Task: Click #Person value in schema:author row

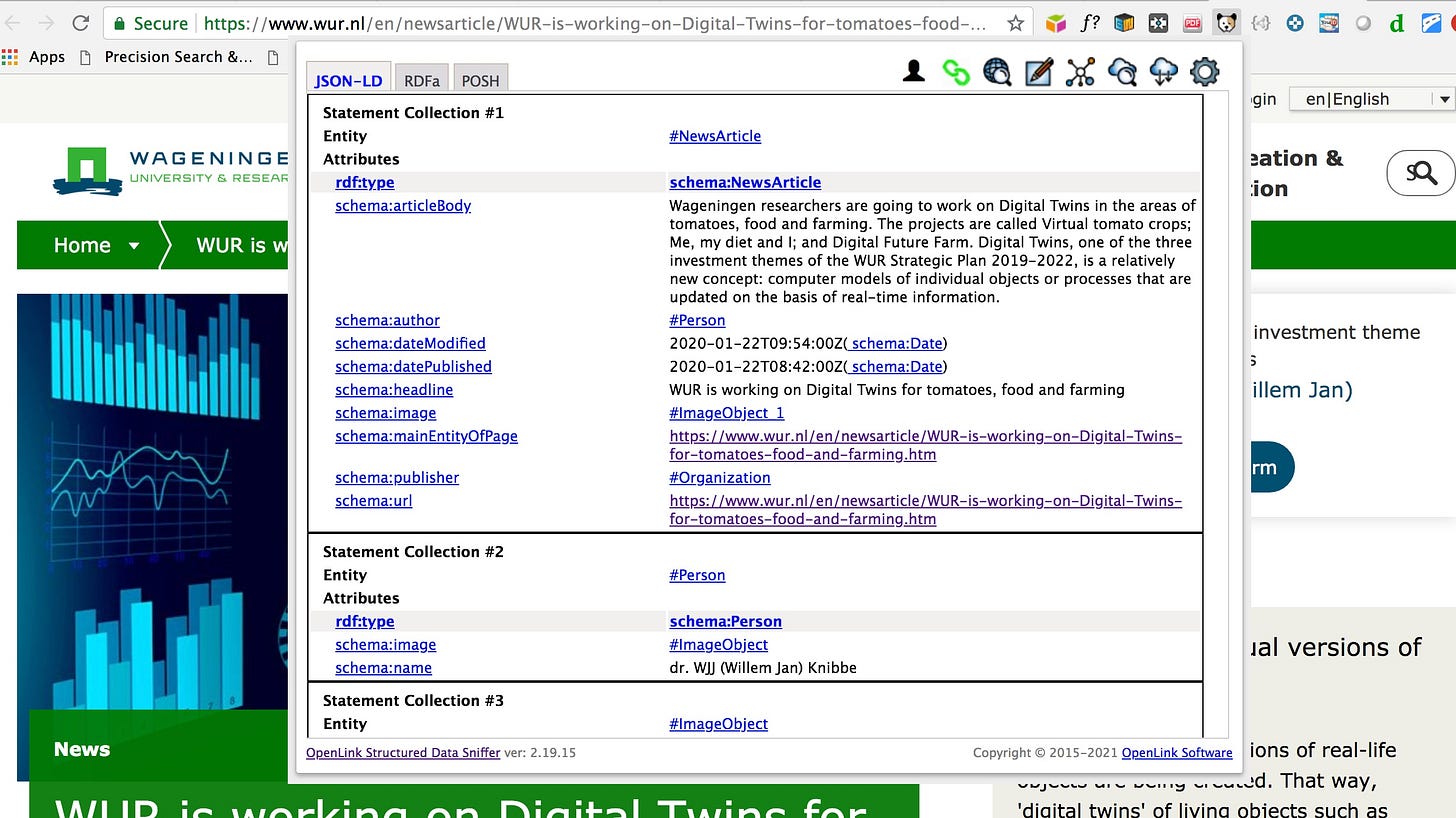Action: click(697, 320)
